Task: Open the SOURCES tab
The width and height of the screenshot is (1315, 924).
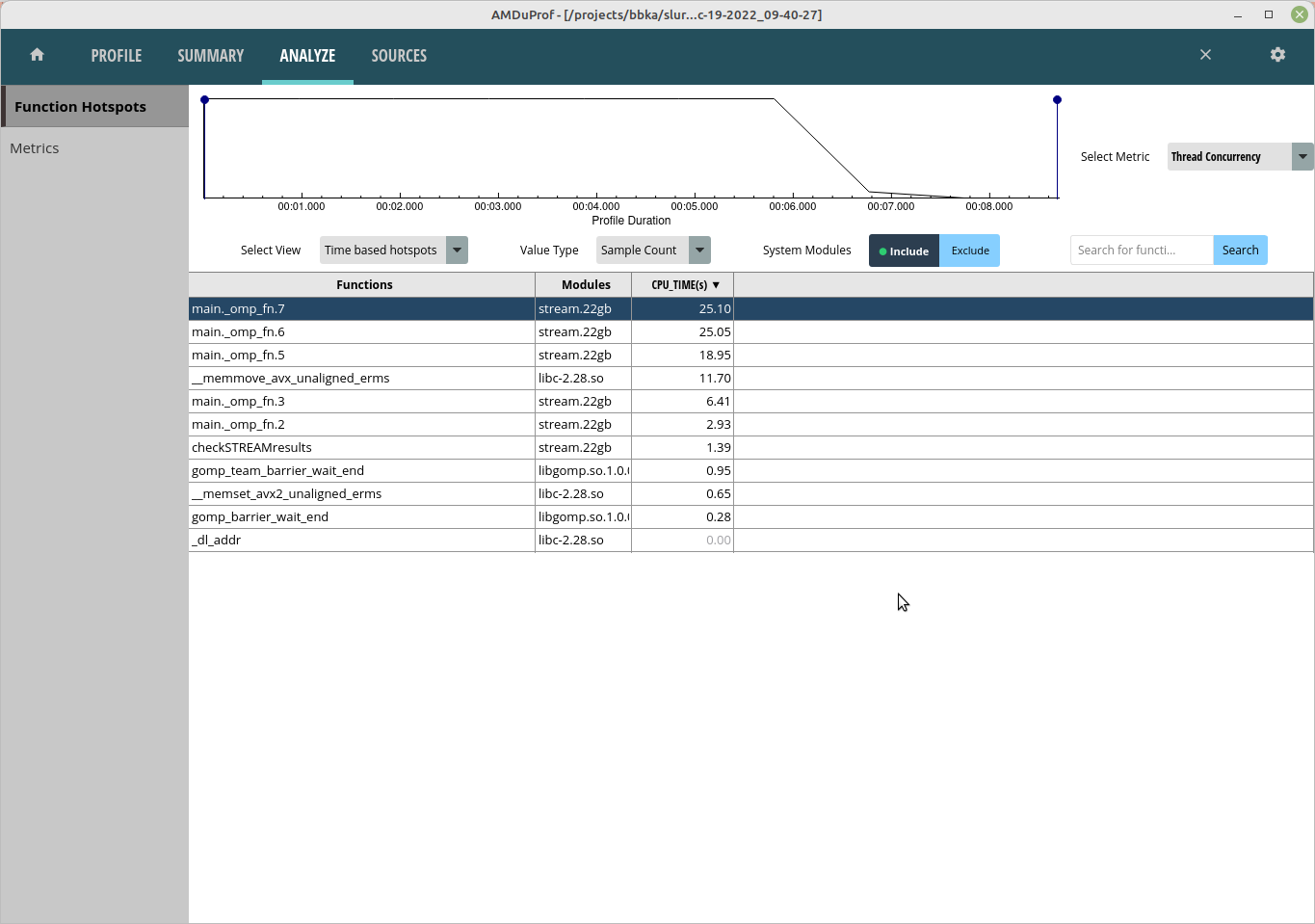Action: click(399, 55)
